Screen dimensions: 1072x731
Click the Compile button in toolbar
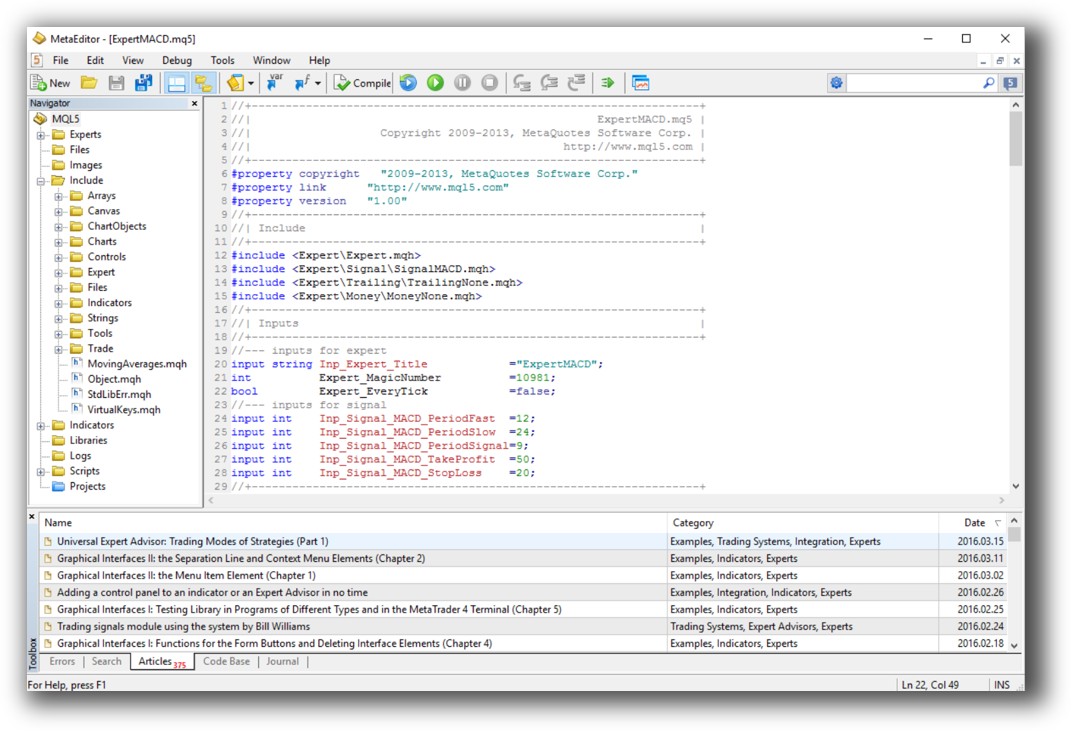point(362,83)
